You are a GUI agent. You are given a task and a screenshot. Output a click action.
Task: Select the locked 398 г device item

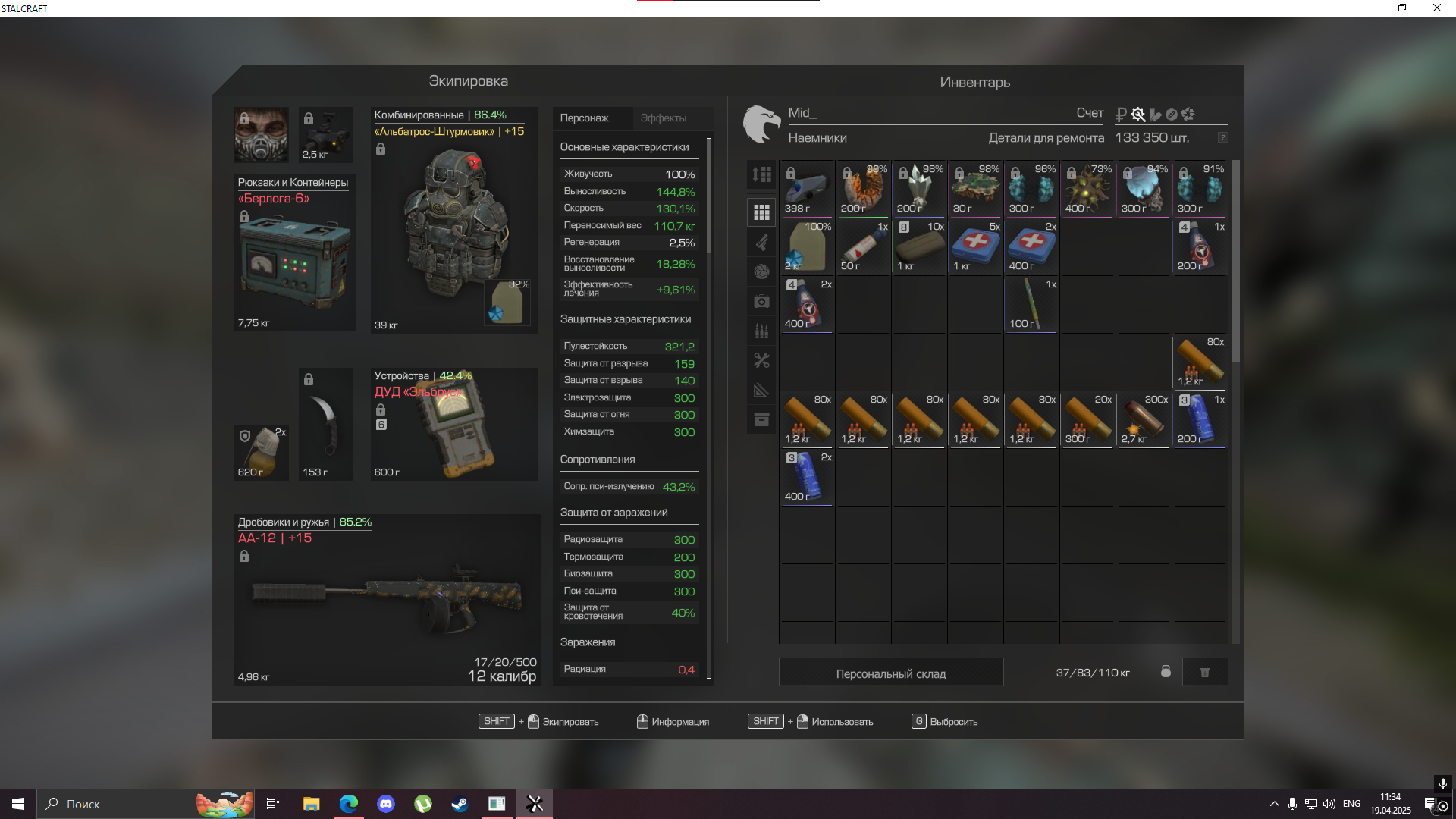807,189
